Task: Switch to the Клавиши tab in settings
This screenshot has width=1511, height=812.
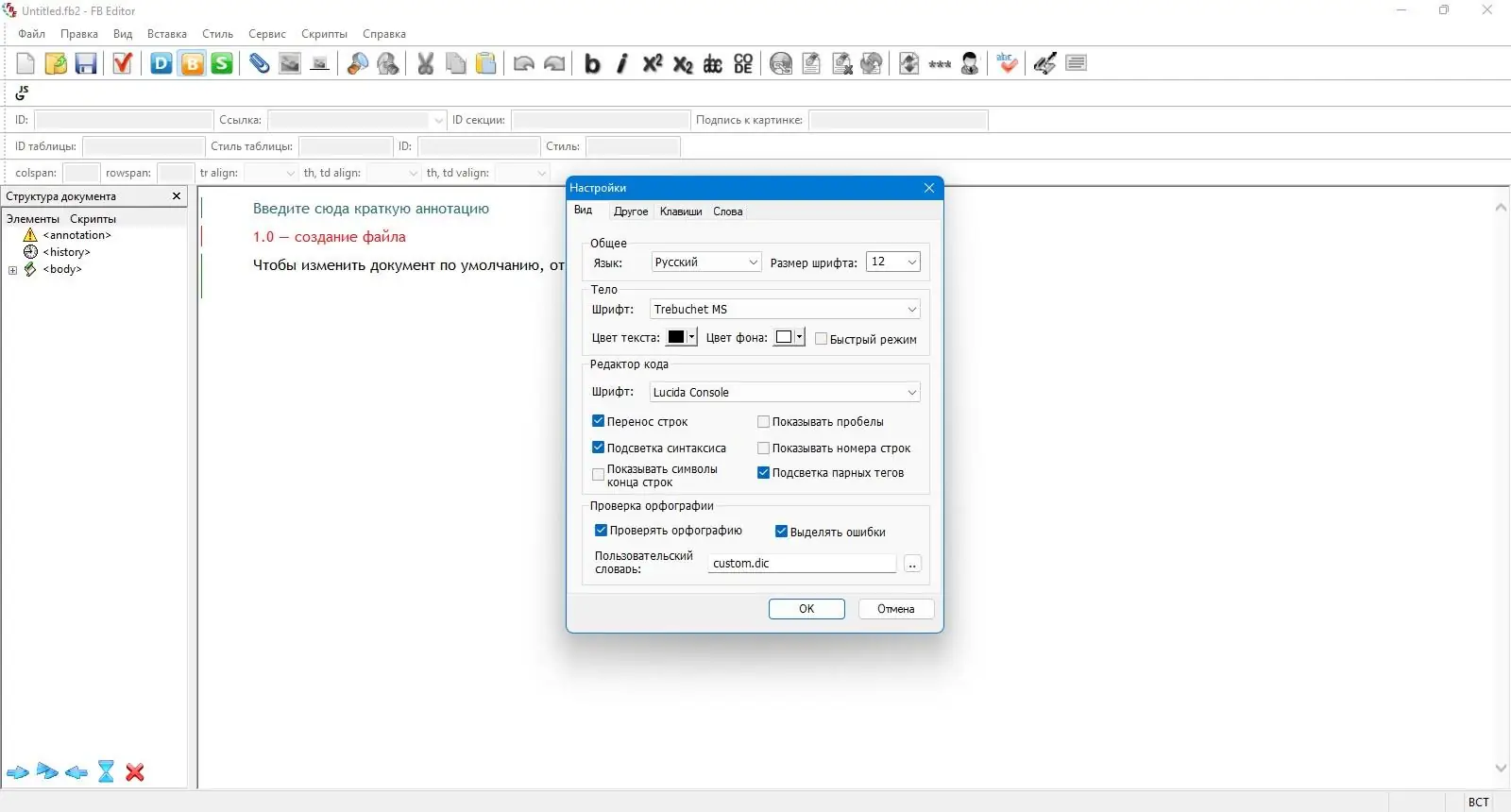Action: (x=681, y=211)
